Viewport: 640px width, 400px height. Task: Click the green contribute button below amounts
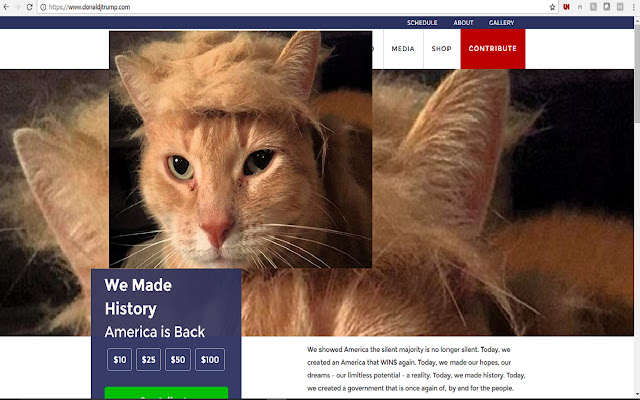(166, 393)
